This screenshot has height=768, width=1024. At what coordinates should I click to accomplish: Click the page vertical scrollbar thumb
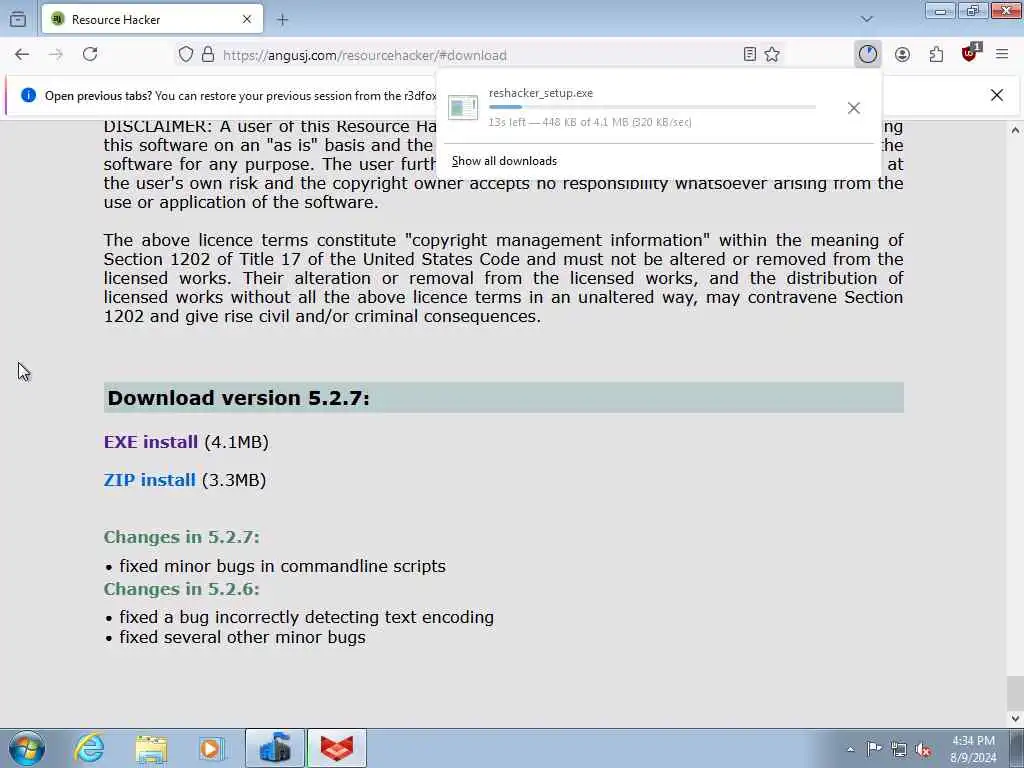coord(1015,693)
